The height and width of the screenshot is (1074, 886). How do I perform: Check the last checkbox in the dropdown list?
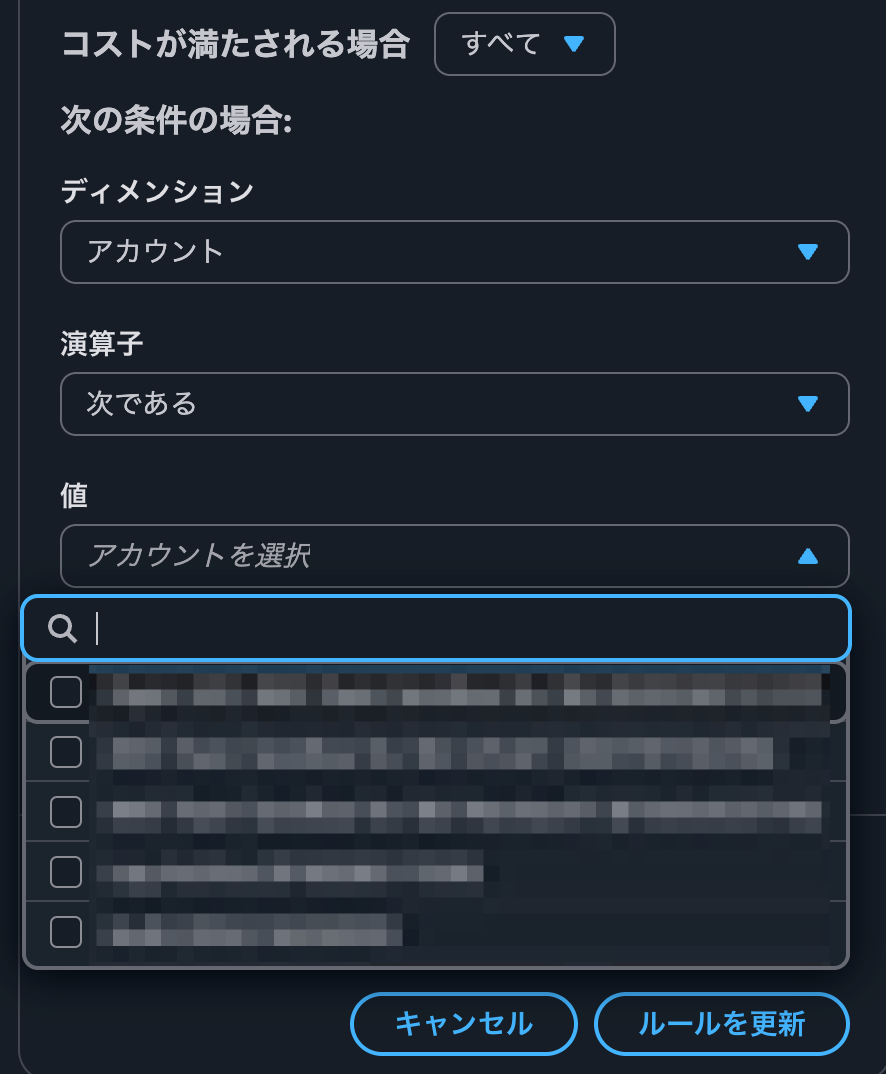click(65, 930)
